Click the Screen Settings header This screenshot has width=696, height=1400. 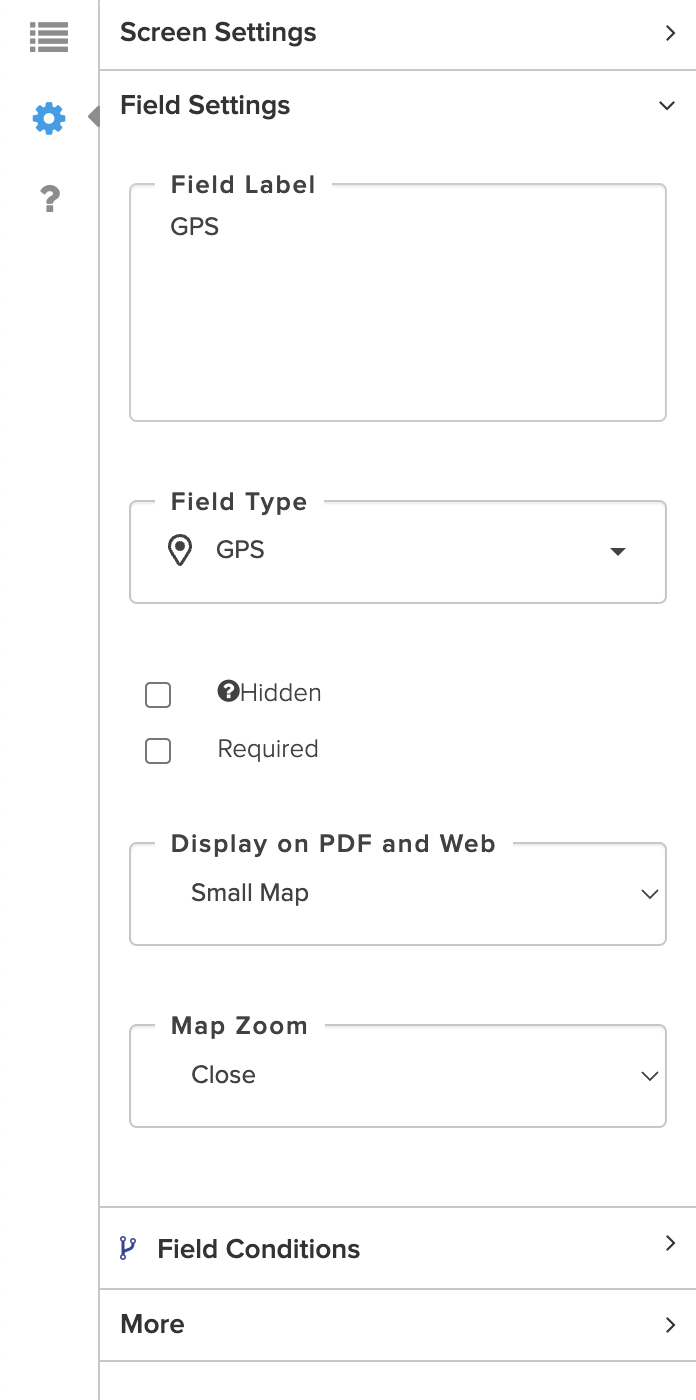(218, 33)
